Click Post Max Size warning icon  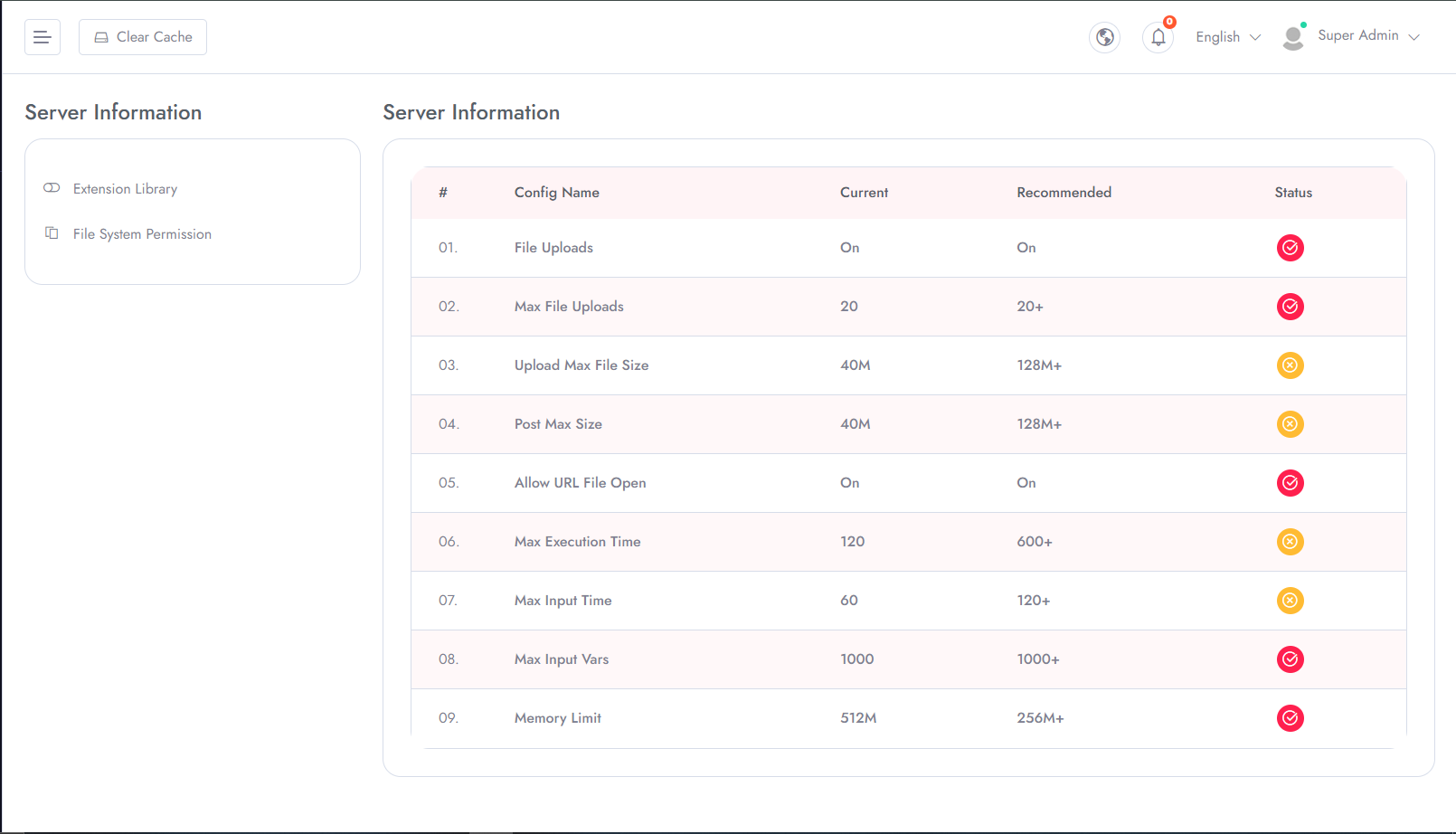(1290, 424)
